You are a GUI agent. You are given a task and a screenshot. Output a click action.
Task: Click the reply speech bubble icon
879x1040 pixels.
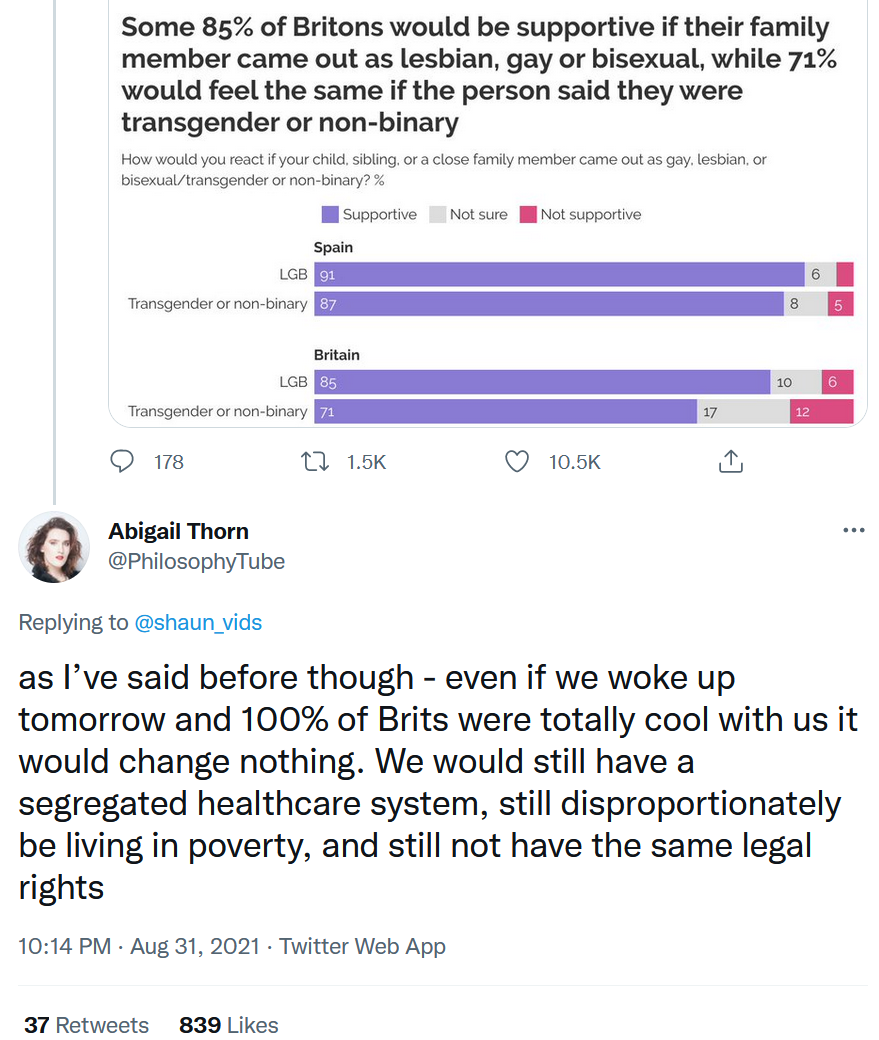coord(122,461)
